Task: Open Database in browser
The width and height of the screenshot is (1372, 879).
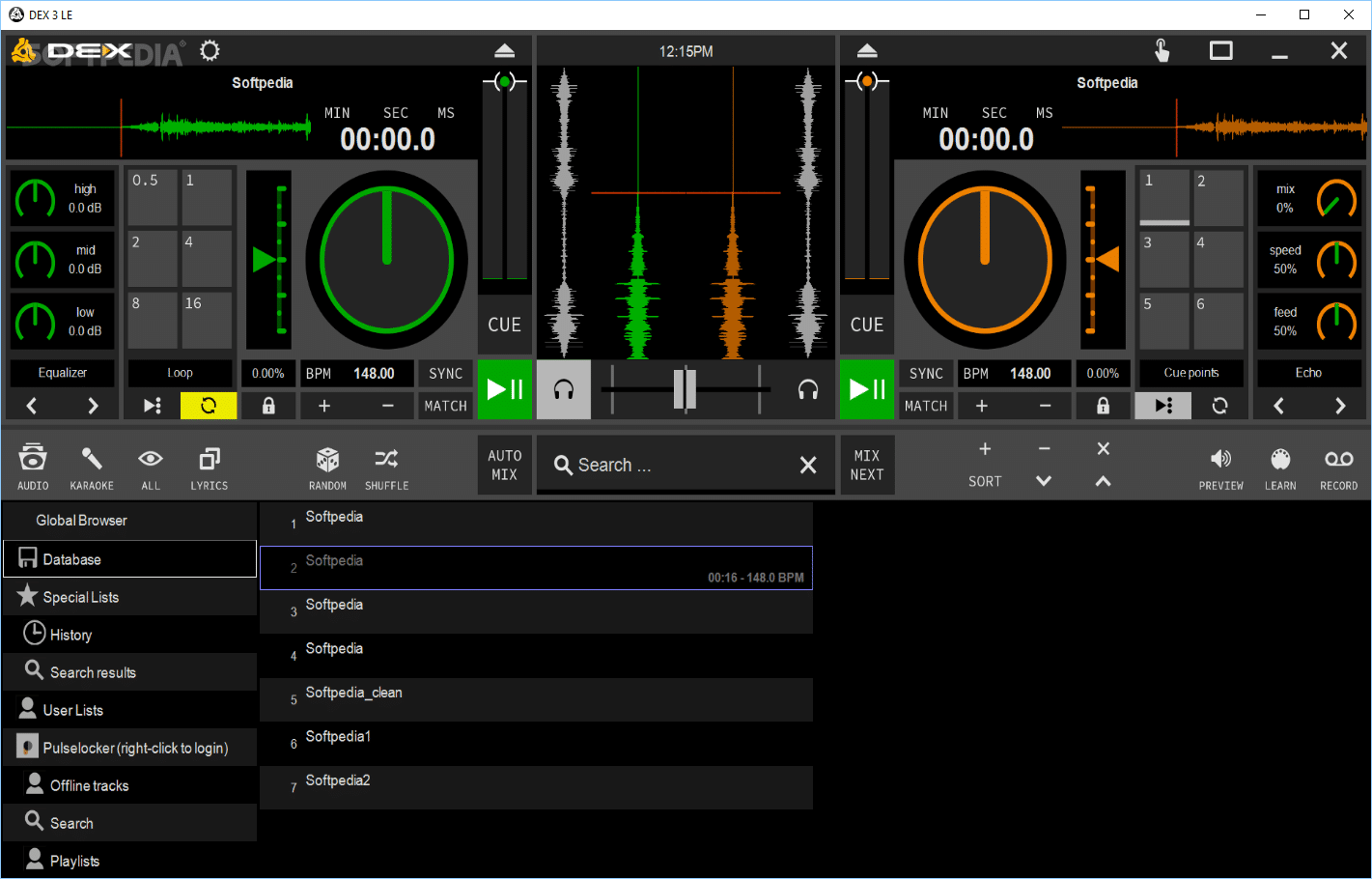Action: pos(130,559)
